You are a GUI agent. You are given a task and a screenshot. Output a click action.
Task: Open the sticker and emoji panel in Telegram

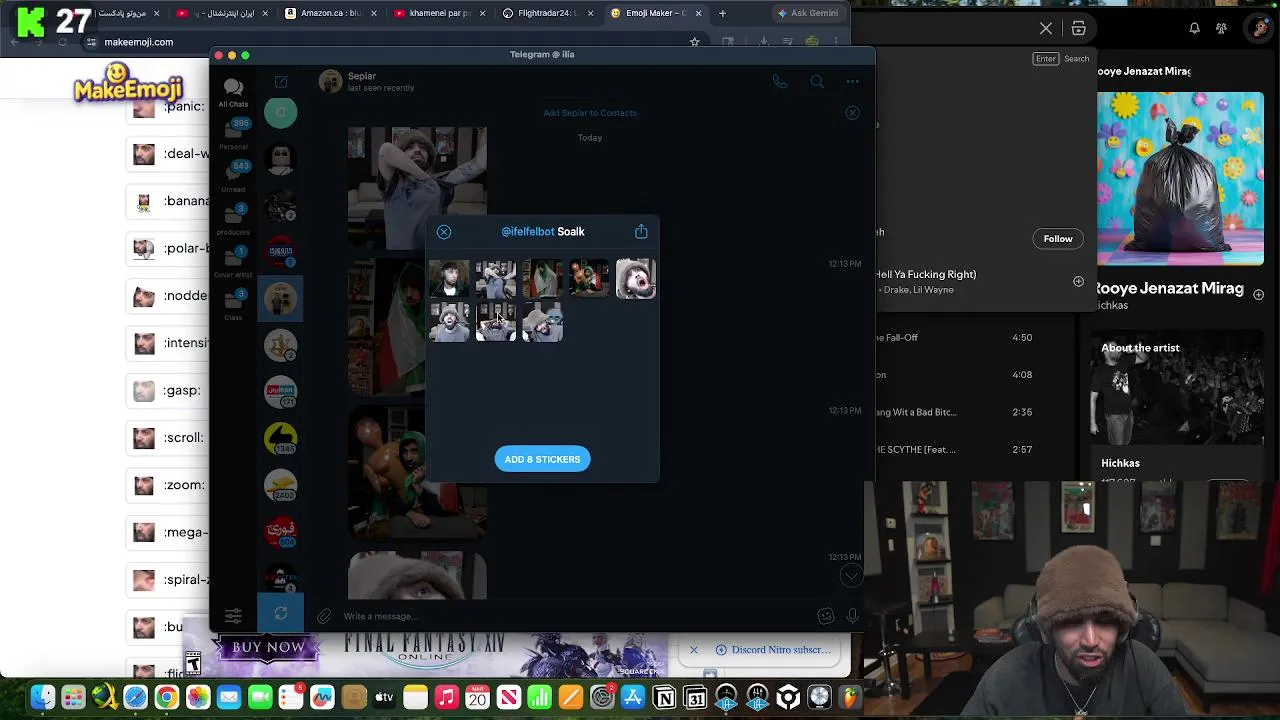pos(825,616)
